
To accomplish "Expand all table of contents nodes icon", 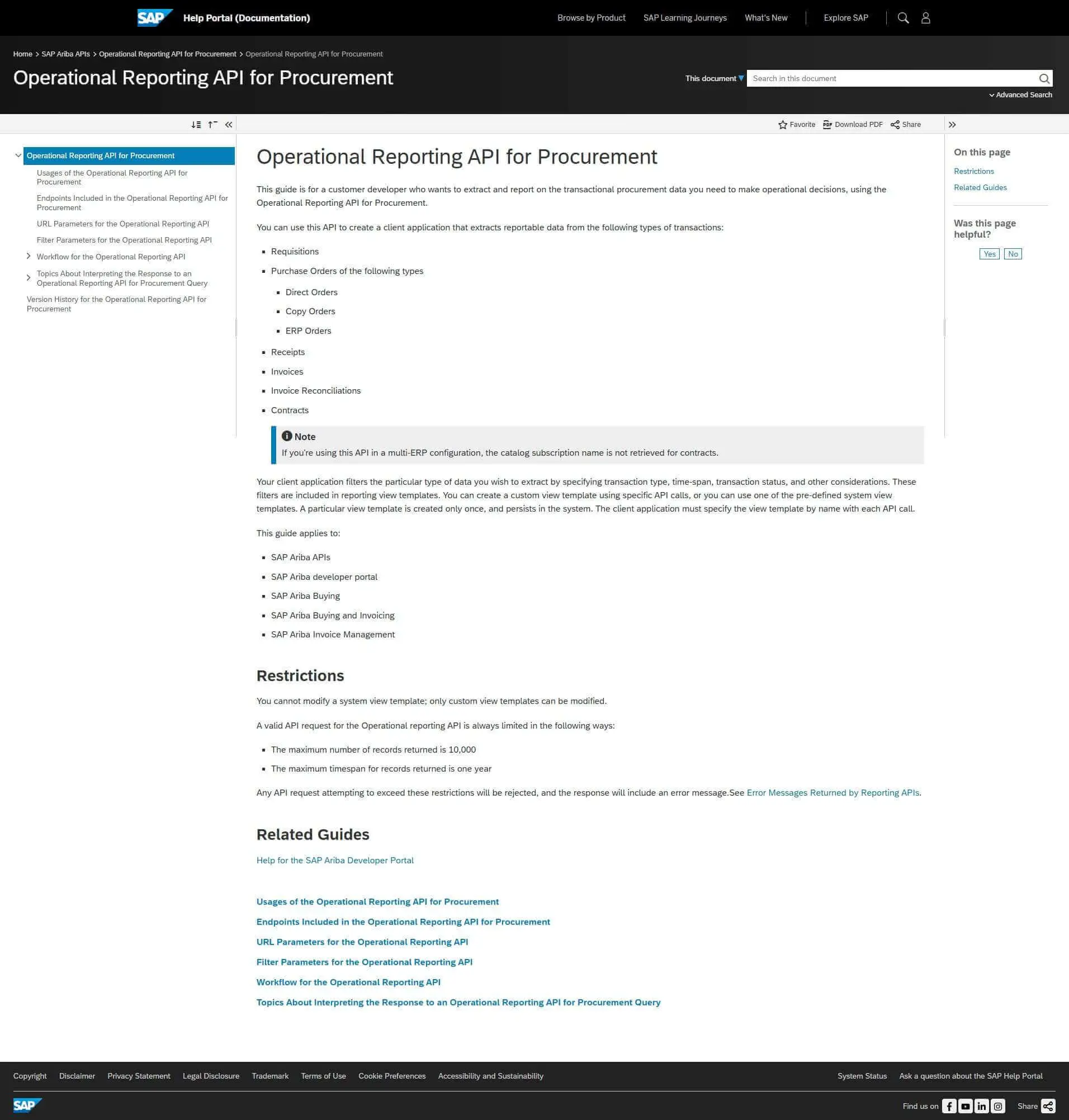I will pos(196,124).
